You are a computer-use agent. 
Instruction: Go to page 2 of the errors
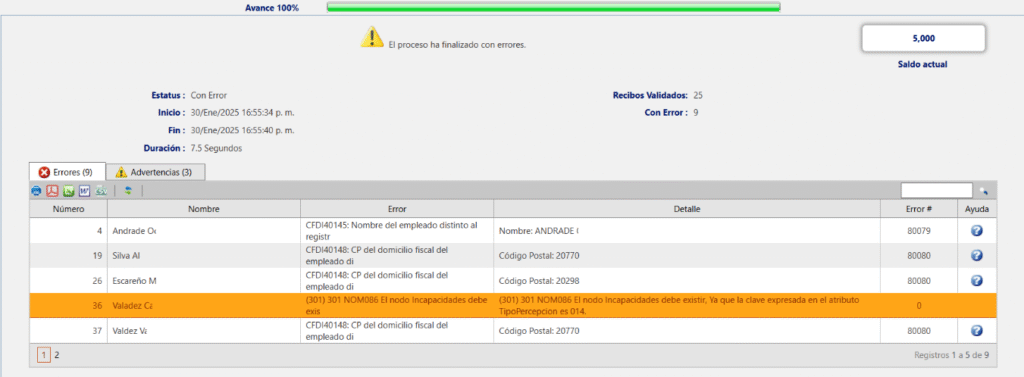coord(57,355)
